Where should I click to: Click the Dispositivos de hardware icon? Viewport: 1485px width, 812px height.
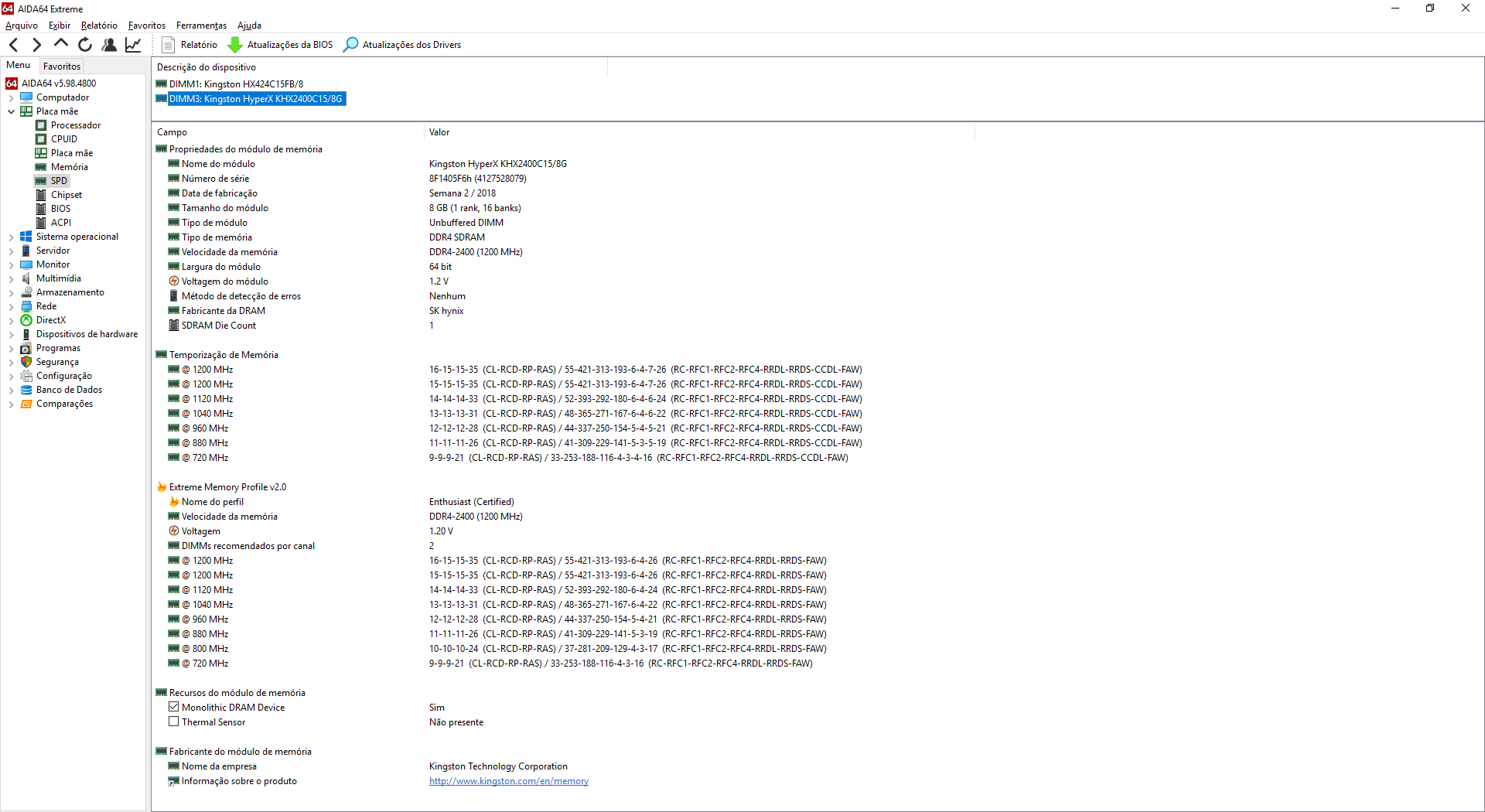[26, 334]
